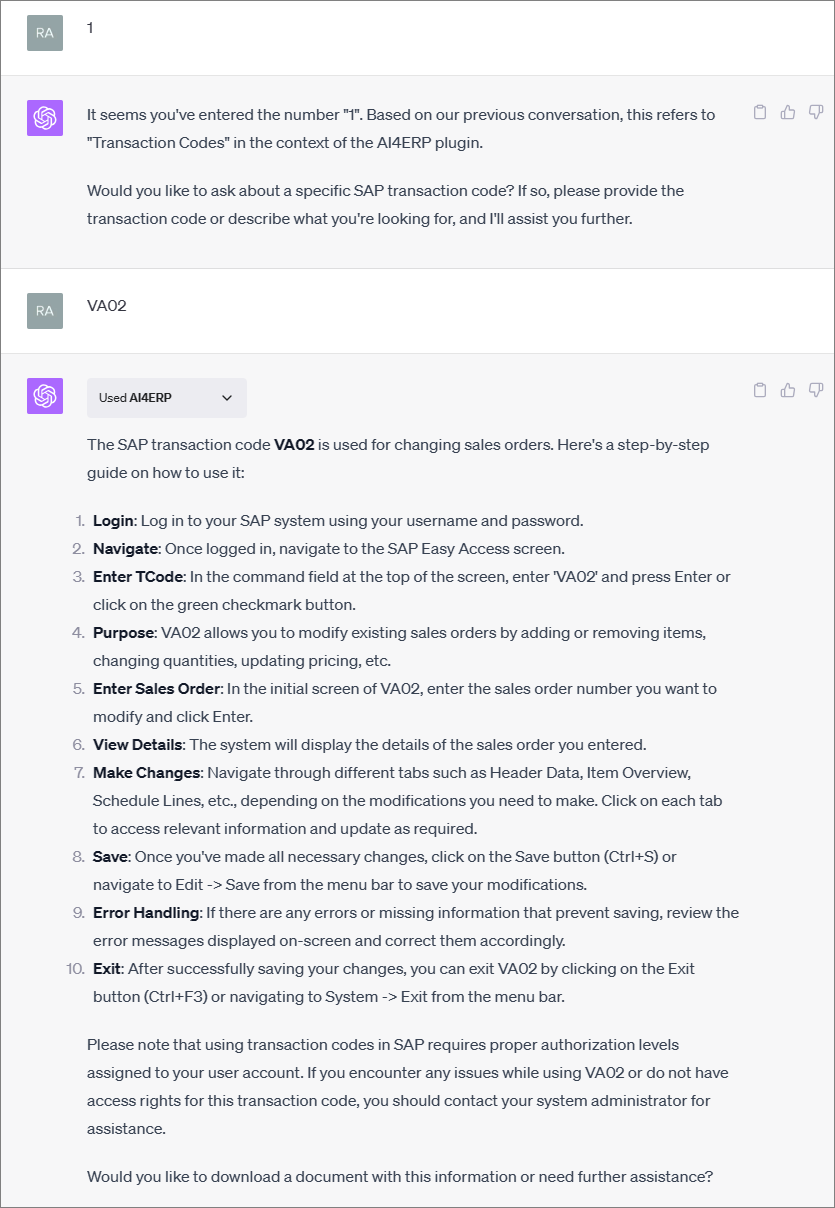Click the bold "Save" step label
This screenshot has width=835, height=1208.
(x=110, y=857)
